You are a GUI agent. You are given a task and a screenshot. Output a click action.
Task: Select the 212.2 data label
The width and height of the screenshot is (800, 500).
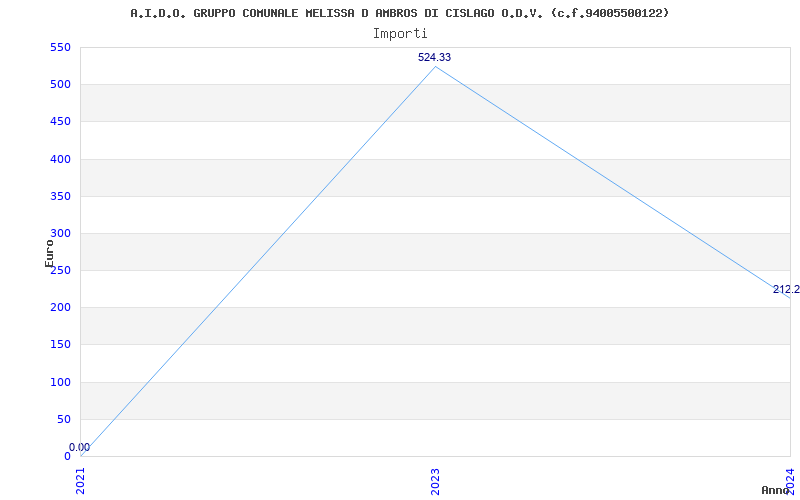pos(786,290)
